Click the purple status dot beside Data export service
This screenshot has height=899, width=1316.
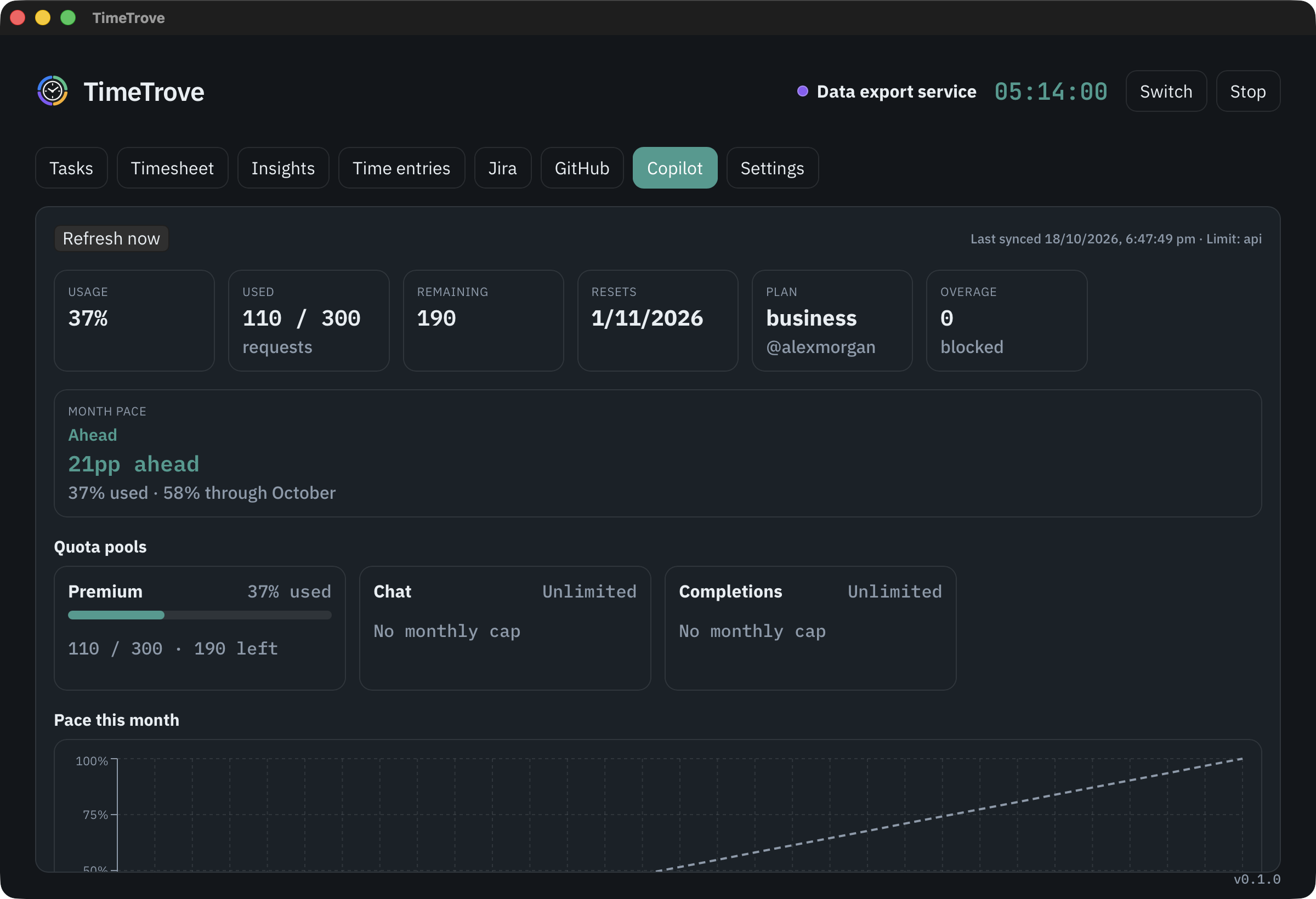pos(802,91)
